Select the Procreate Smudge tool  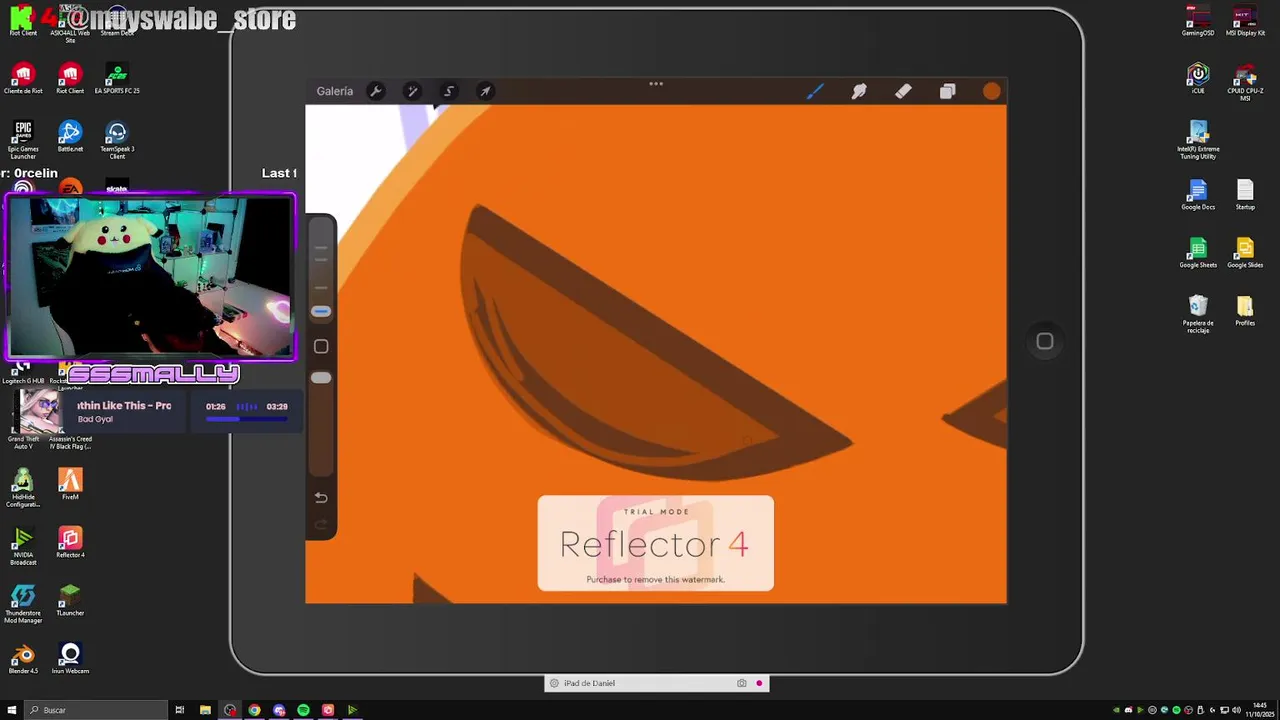(x=859, y=91)
